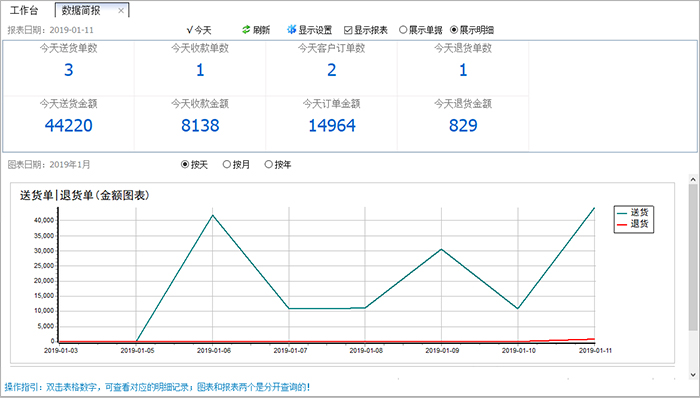Click the green refresh icon
Viewport: 700px width, 398px height.
tap(246, 29)
